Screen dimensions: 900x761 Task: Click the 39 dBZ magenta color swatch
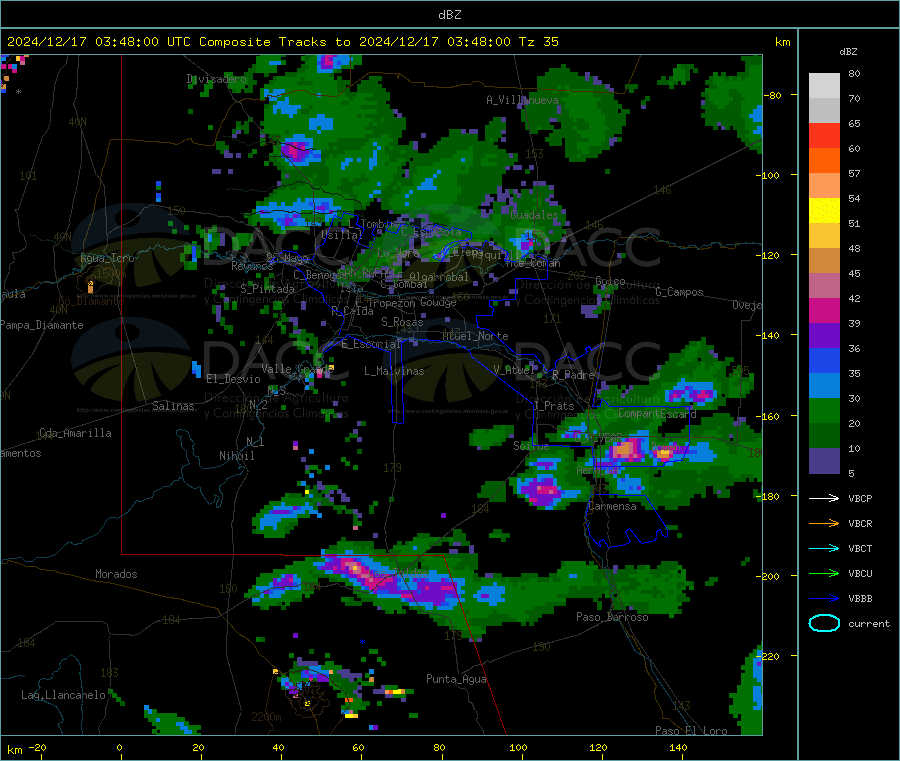[824, 310]
